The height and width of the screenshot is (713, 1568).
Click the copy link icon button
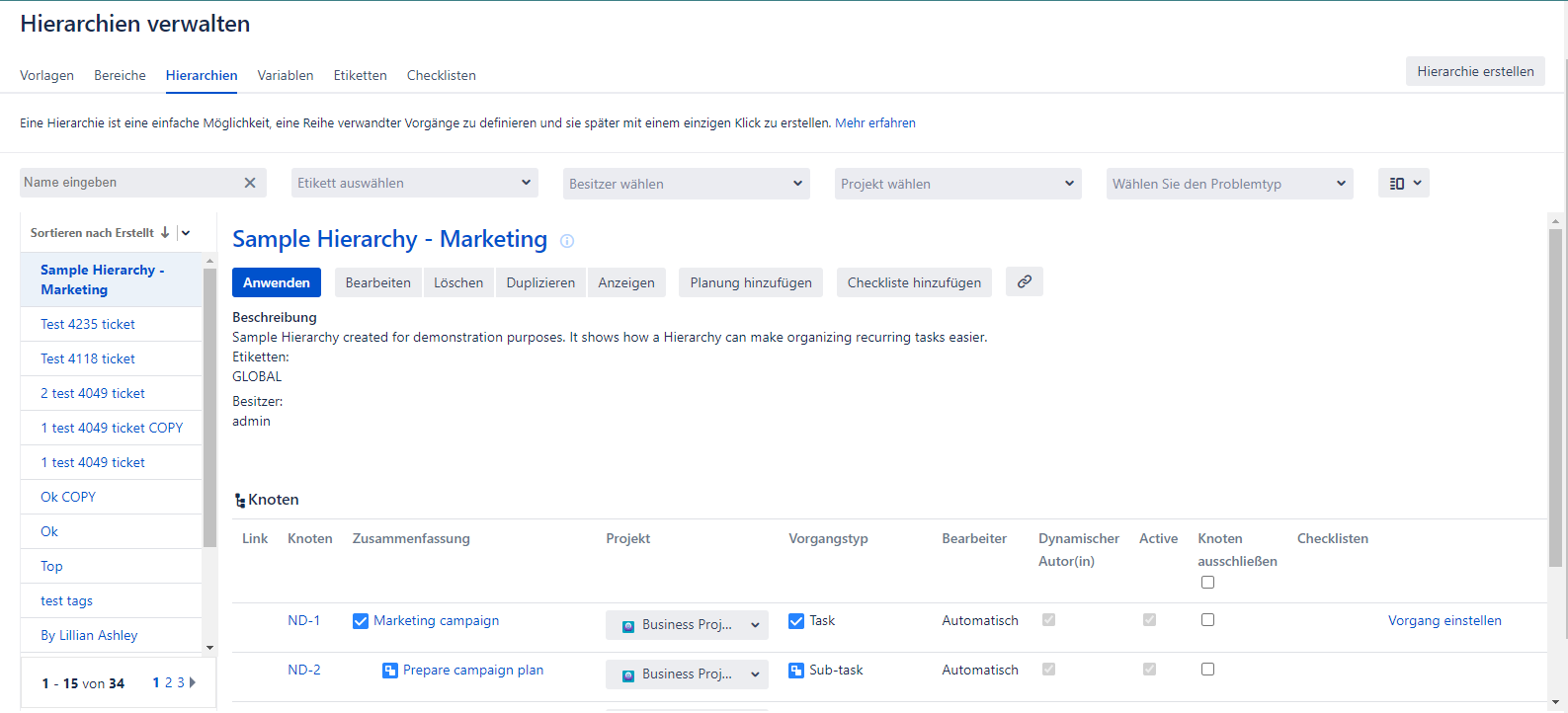1024,281
